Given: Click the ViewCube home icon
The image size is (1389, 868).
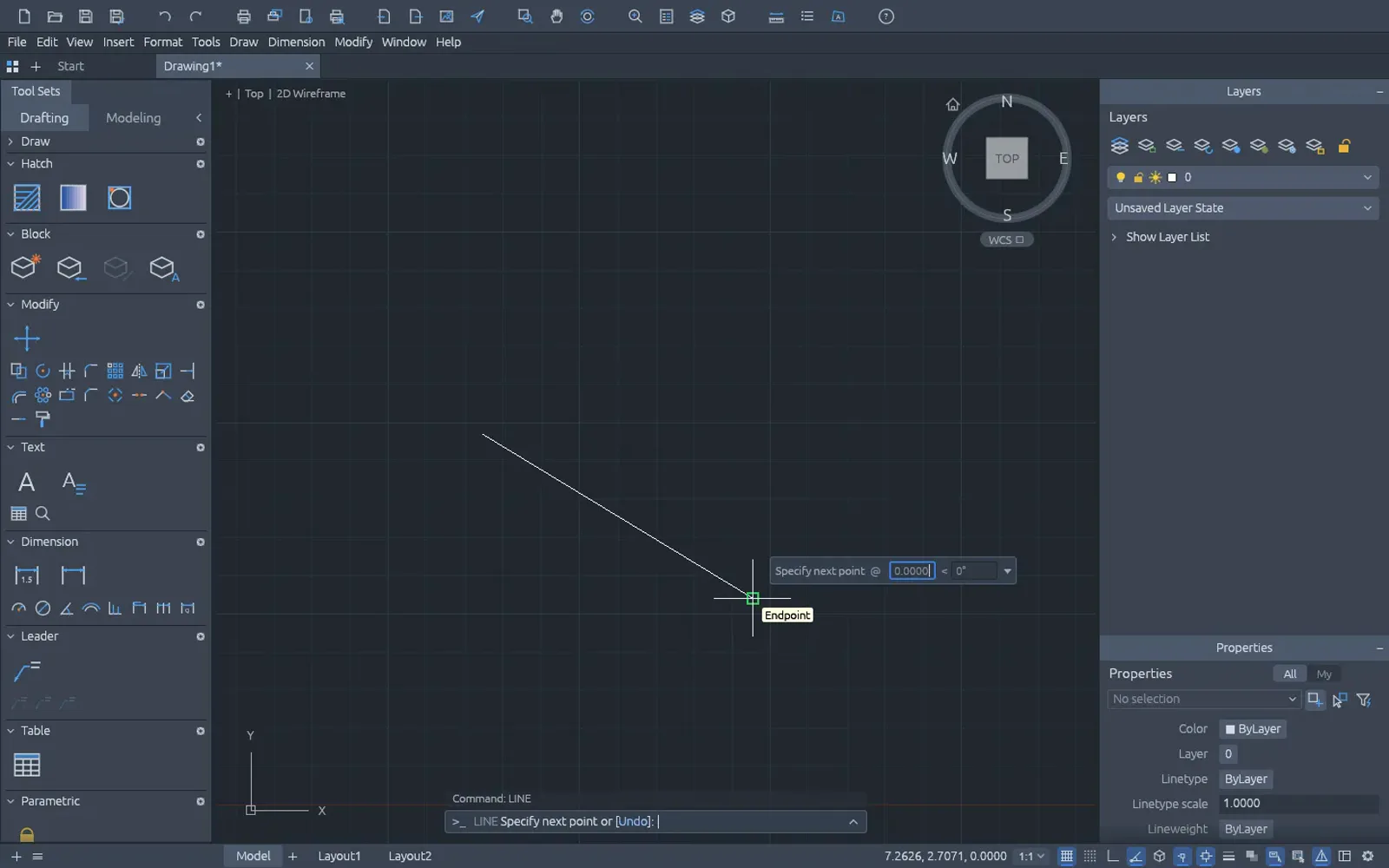Looking at the screenshot, I should [952, 104].
